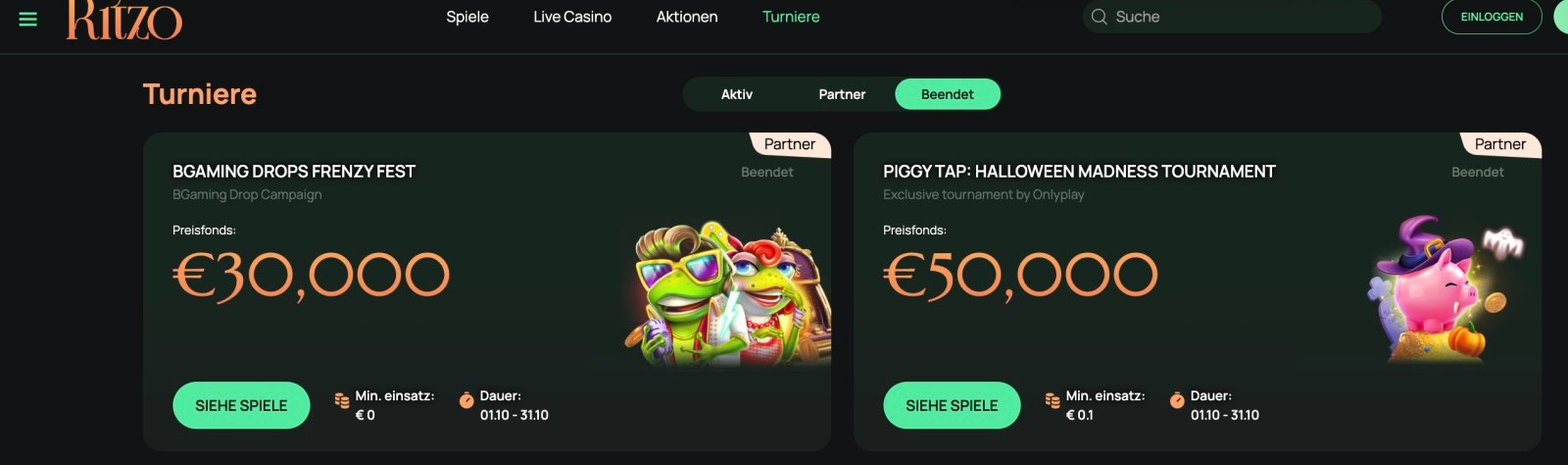
Task: Go to Live Casino section
Action: (x=572, y=17)
